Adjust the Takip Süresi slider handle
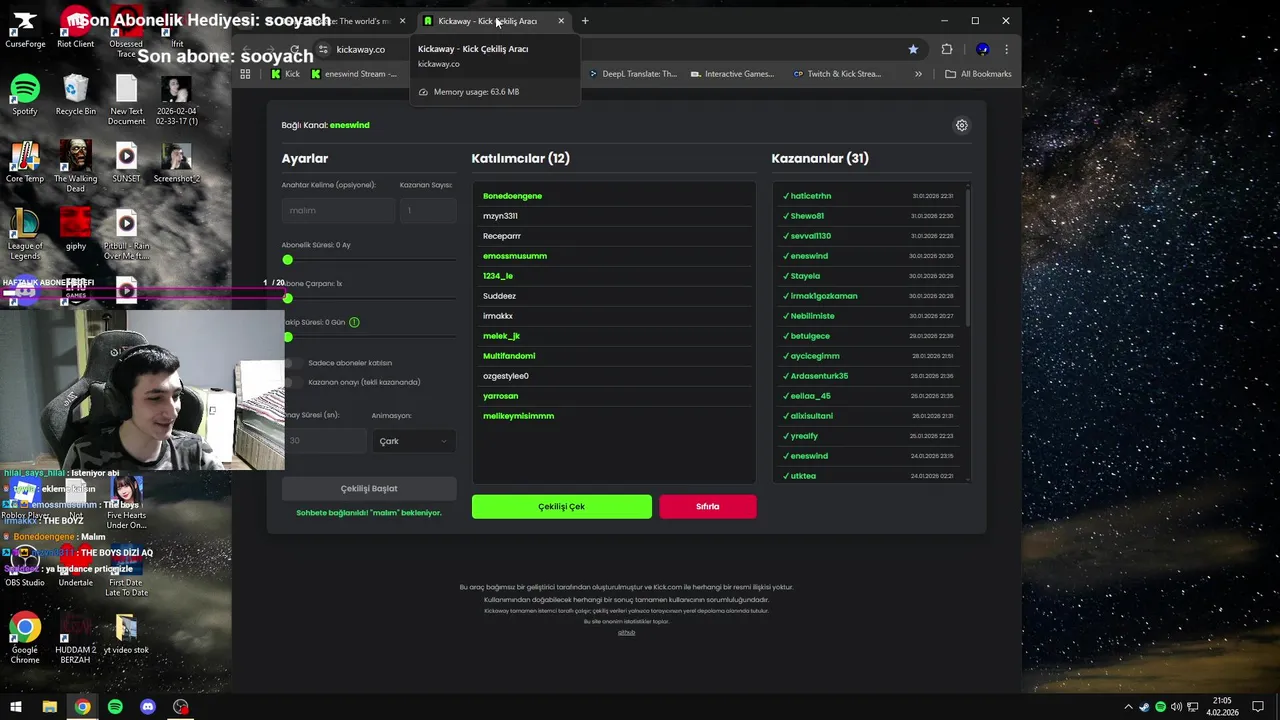 (288, 337)
